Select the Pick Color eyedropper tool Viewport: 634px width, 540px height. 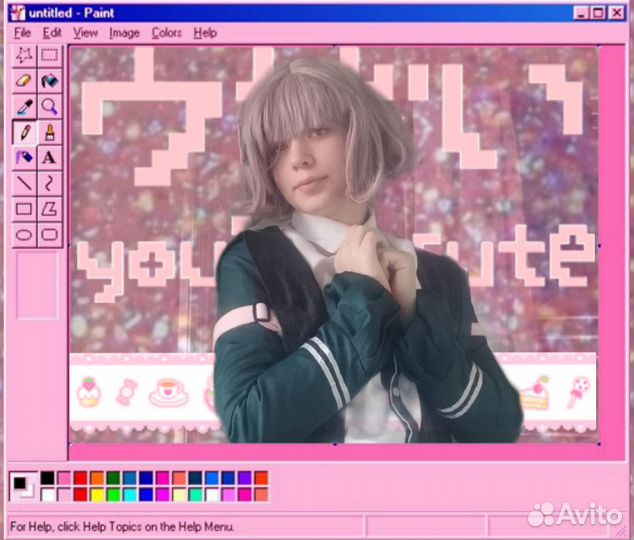coord(24,107)
